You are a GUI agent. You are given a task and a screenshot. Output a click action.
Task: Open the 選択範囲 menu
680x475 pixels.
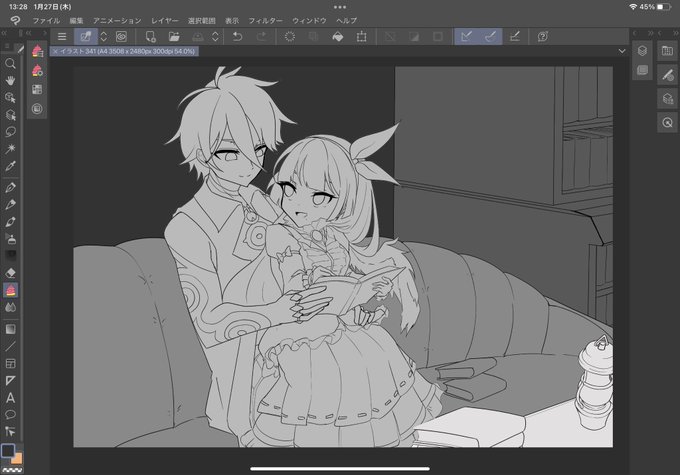click(x=202, y=20)
